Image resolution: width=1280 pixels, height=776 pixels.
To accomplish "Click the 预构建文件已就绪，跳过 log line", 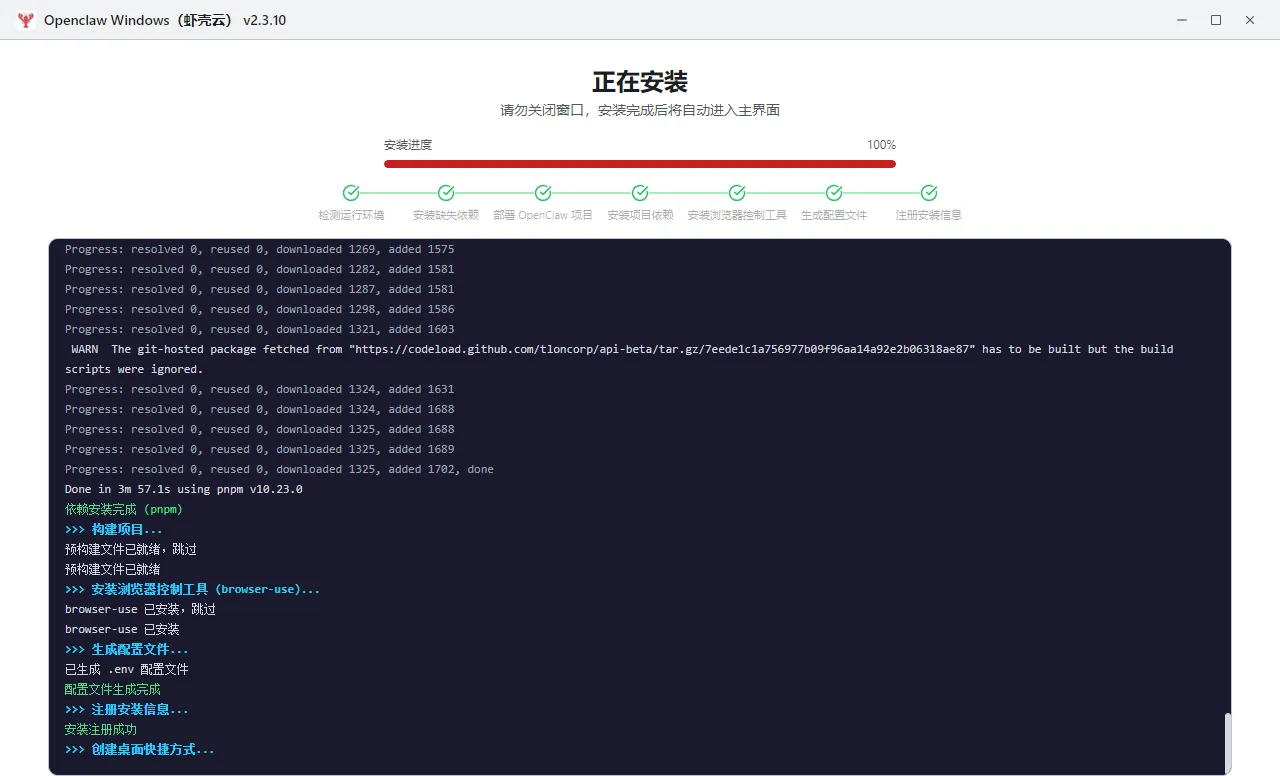I will click(x=131, y=549).
